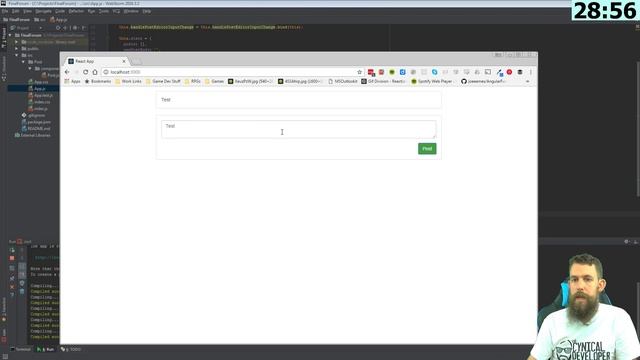
Task: Select the React App tab
Action: pos(96,61)
